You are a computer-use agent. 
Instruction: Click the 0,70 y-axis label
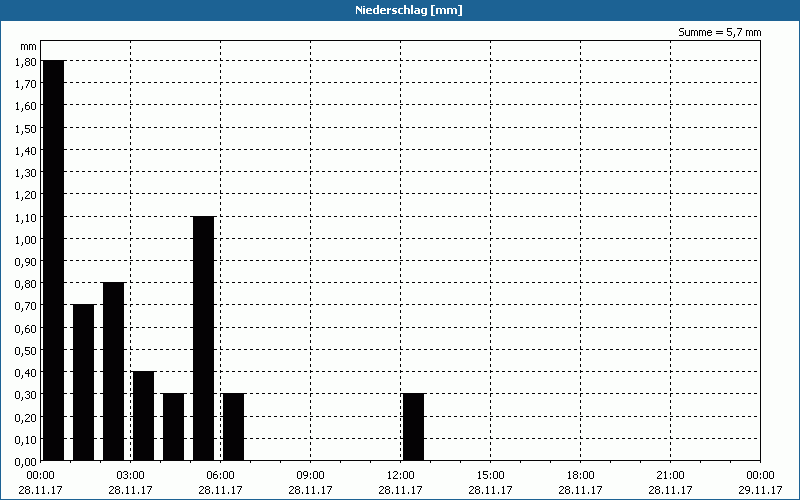26,306
